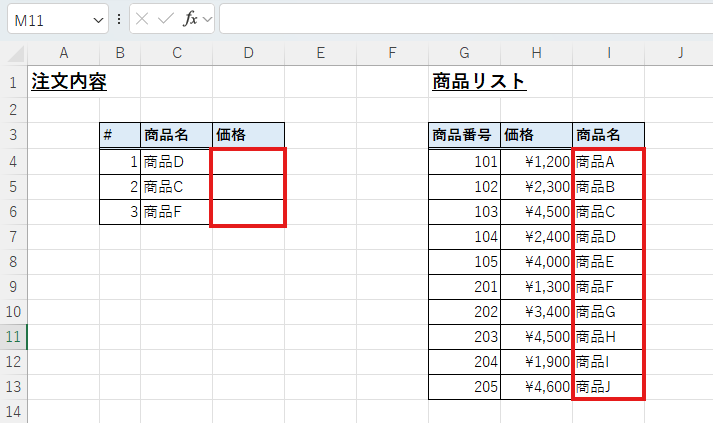Image resolution: width=713 pixels, height=423 pixels.
Task: Select the ¥4,600 price cell
Action: point(536,386)
